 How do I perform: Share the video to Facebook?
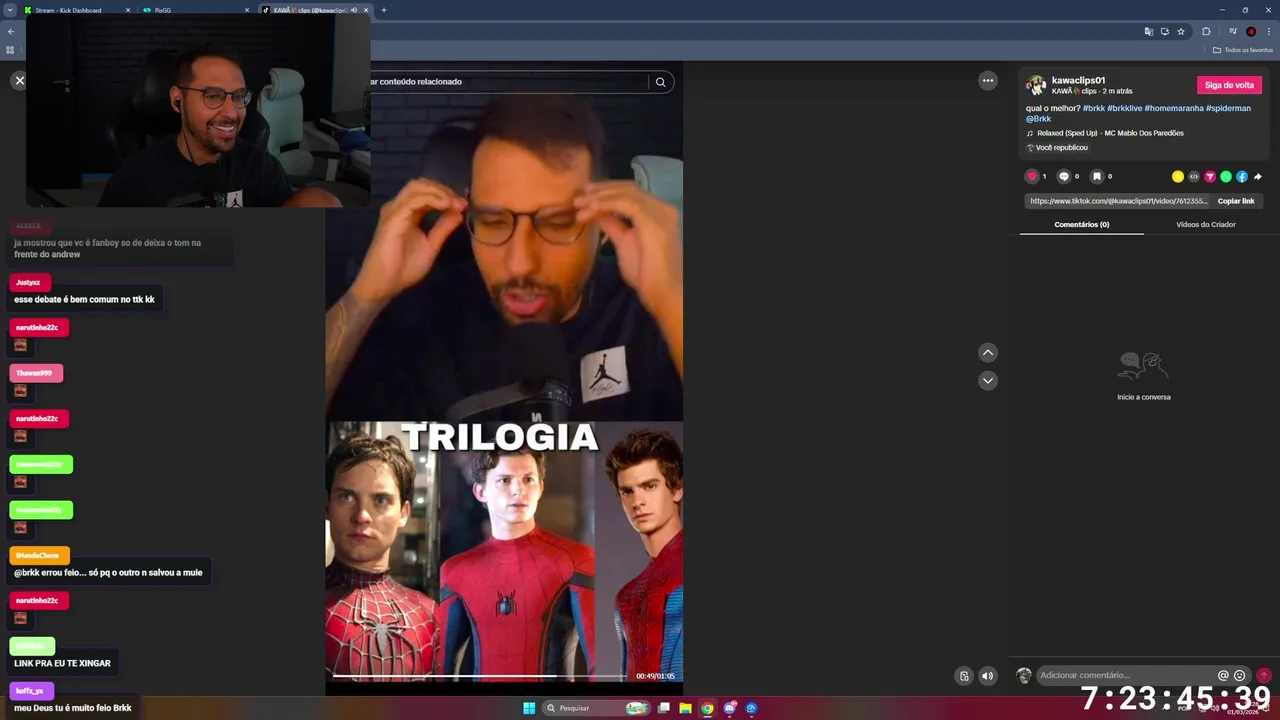coord(1242,176)
